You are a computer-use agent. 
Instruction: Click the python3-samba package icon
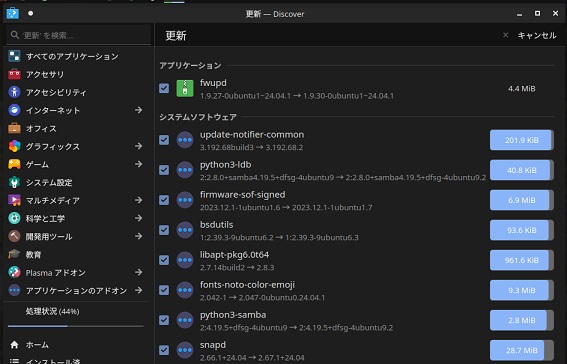tap(185, 320)
